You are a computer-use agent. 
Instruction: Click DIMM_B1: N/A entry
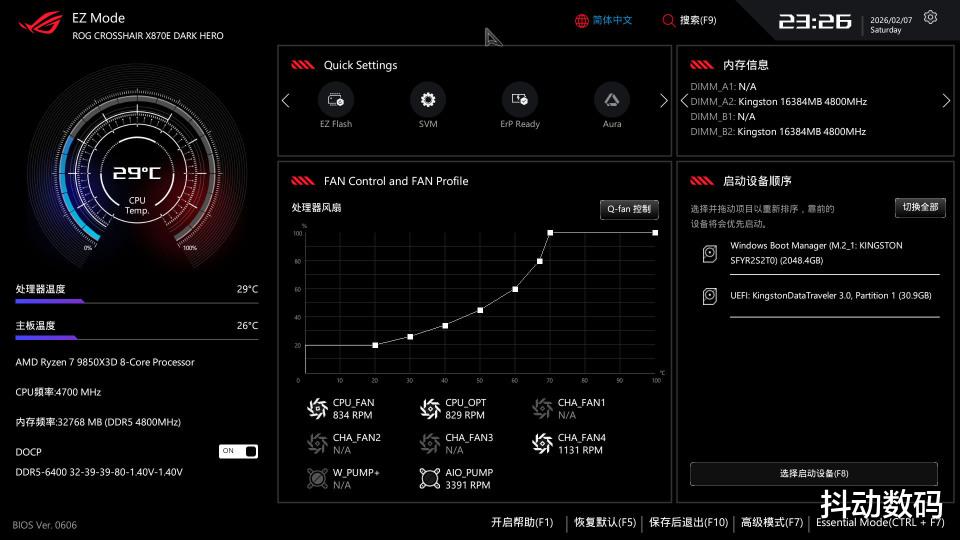[x=723, y=117]
